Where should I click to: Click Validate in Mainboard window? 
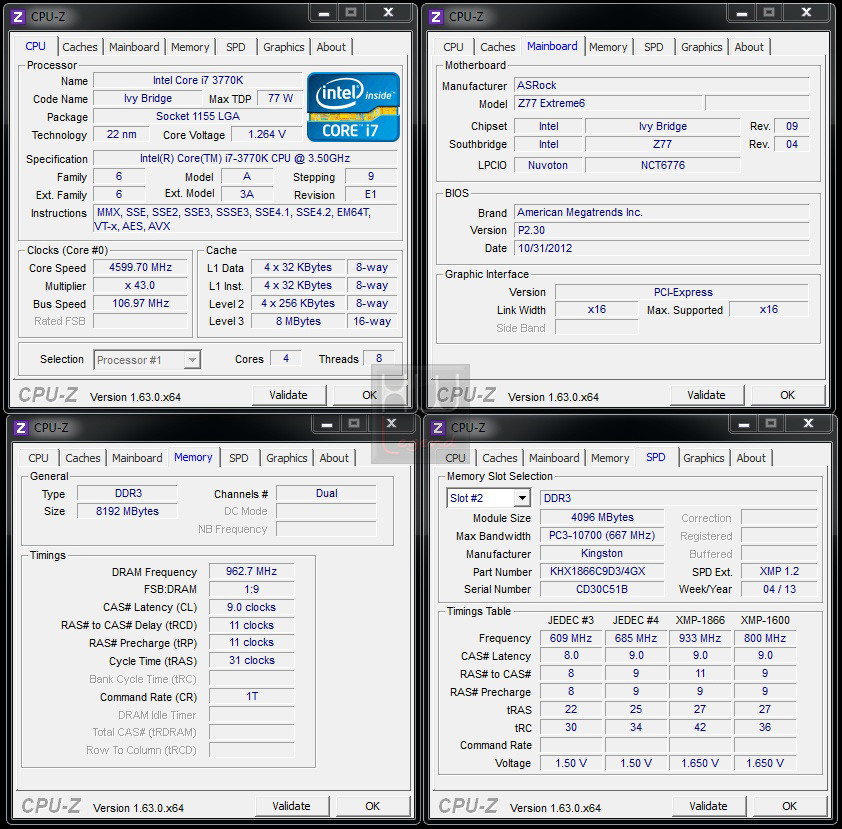pos(706,395)
